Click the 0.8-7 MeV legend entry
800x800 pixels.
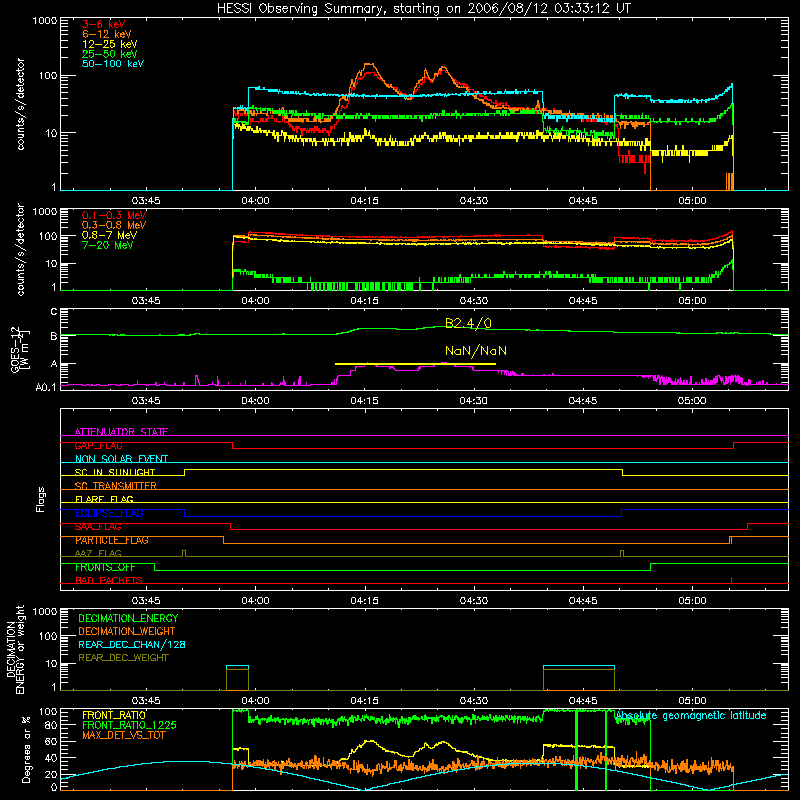tap(110, 235)
